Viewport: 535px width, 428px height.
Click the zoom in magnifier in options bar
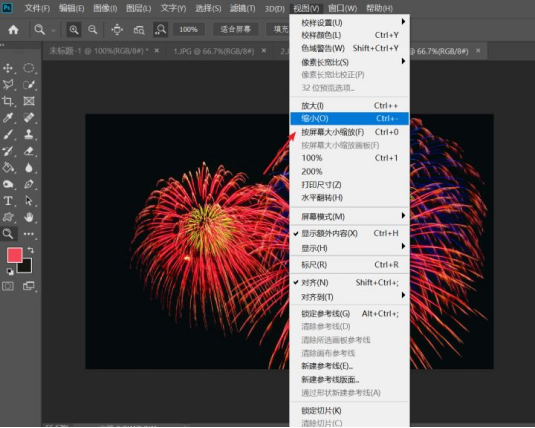click(x=74, y=30)
